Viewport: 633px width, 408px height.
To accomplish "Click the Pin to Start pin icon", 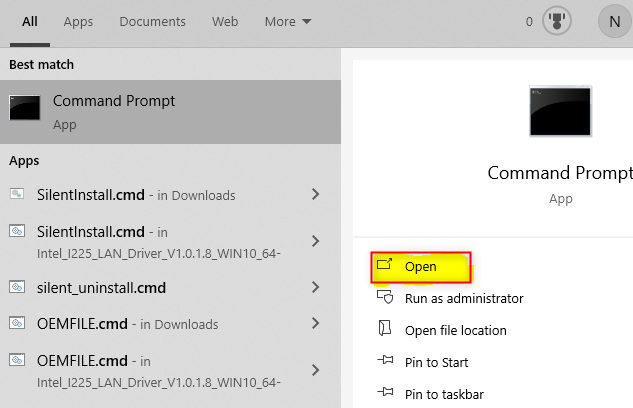I will (385, 360).
